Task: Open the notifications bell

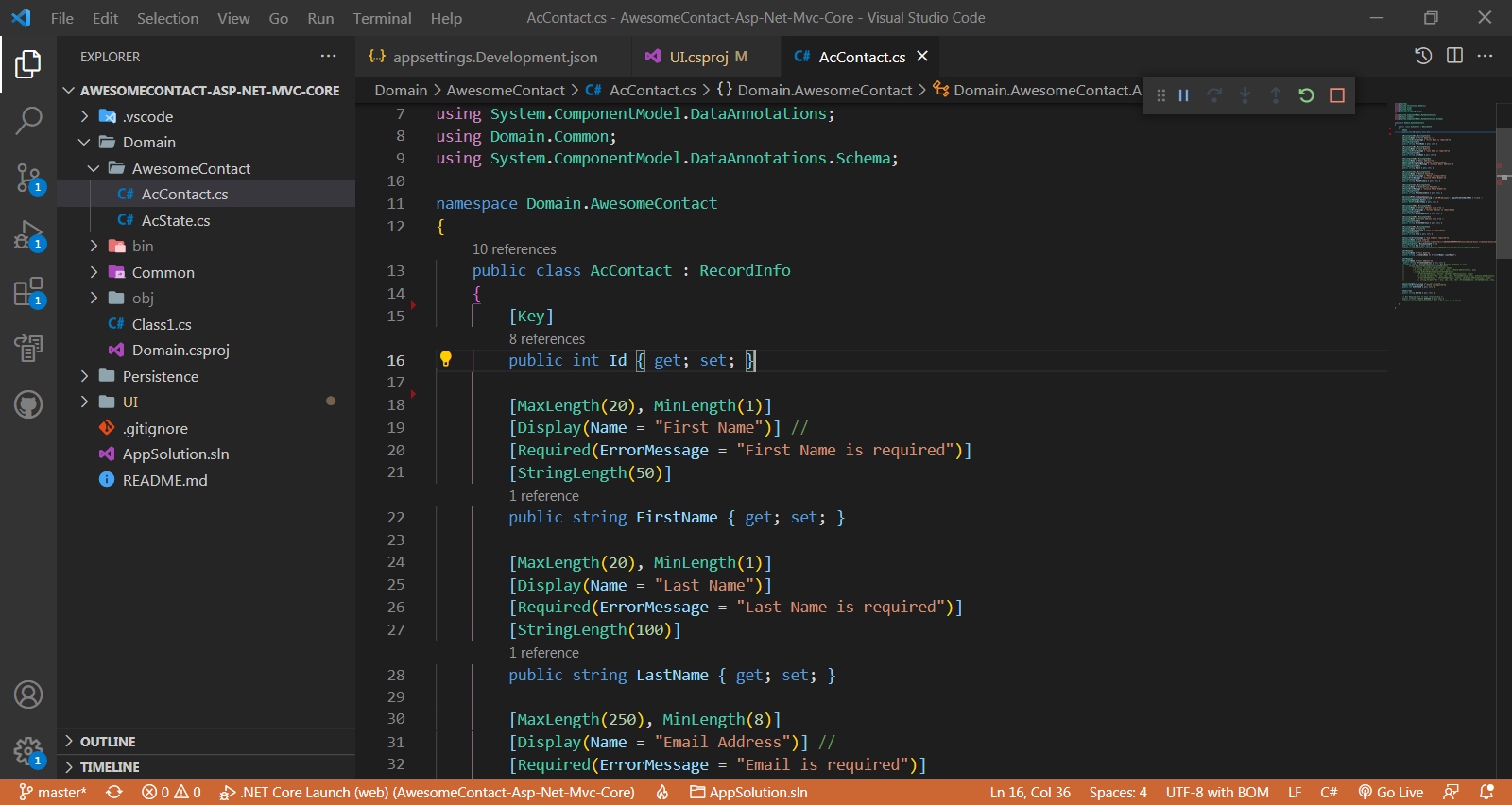Action: (x=1486, y=792)
